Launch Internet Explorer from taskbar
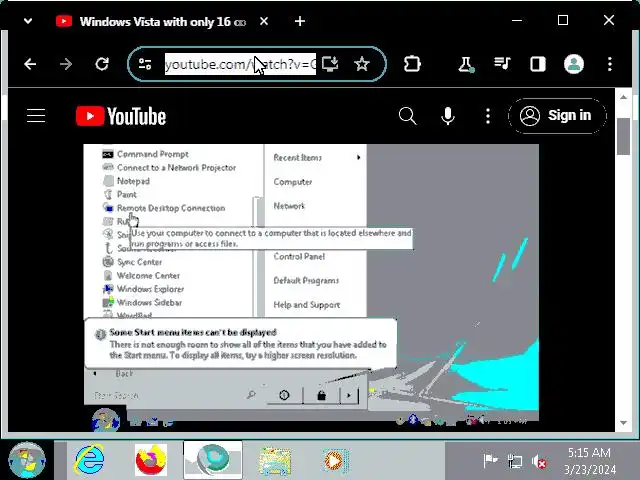Viewport: 640px width, 480px height. pyautogui.click(x=89, y=460)
